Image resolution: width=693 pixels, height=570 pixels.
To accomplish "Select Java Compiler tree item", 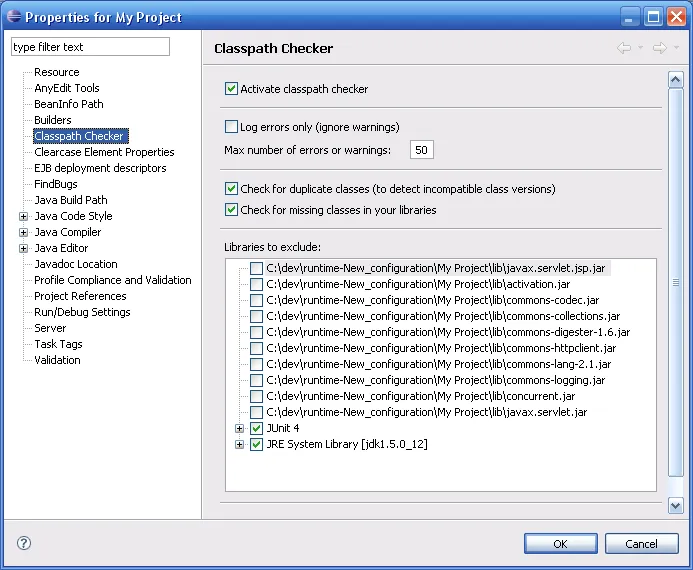I will [x=68, y=232].
